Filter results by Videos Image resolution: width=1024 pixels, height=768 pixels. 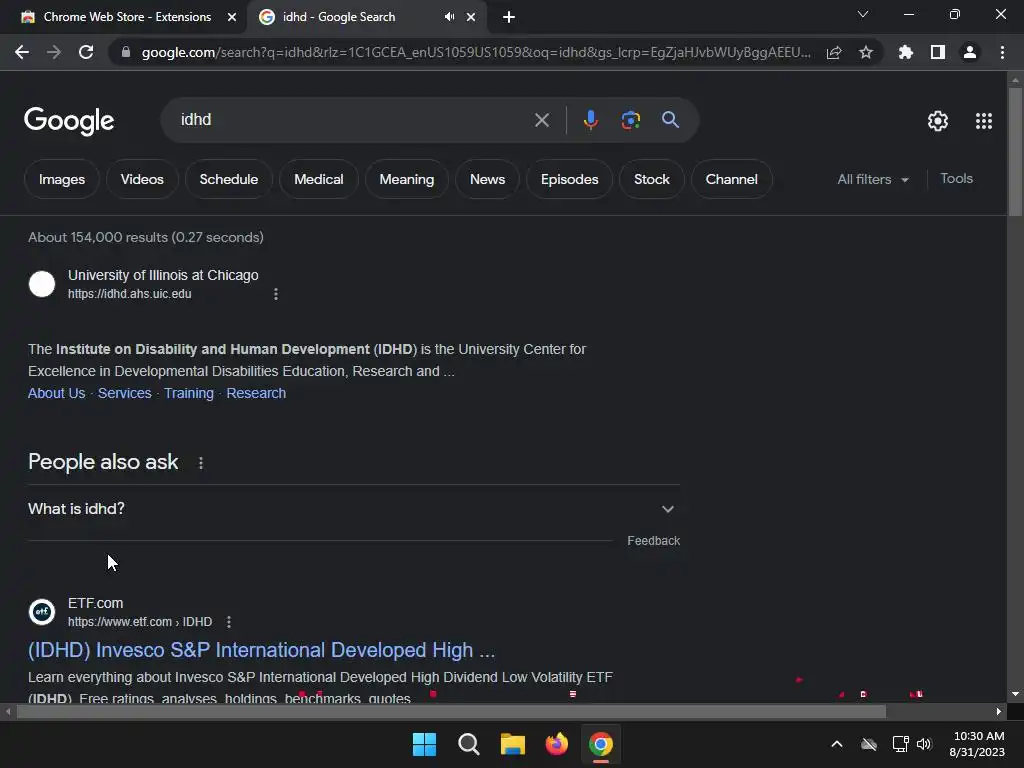coord(142,179)
